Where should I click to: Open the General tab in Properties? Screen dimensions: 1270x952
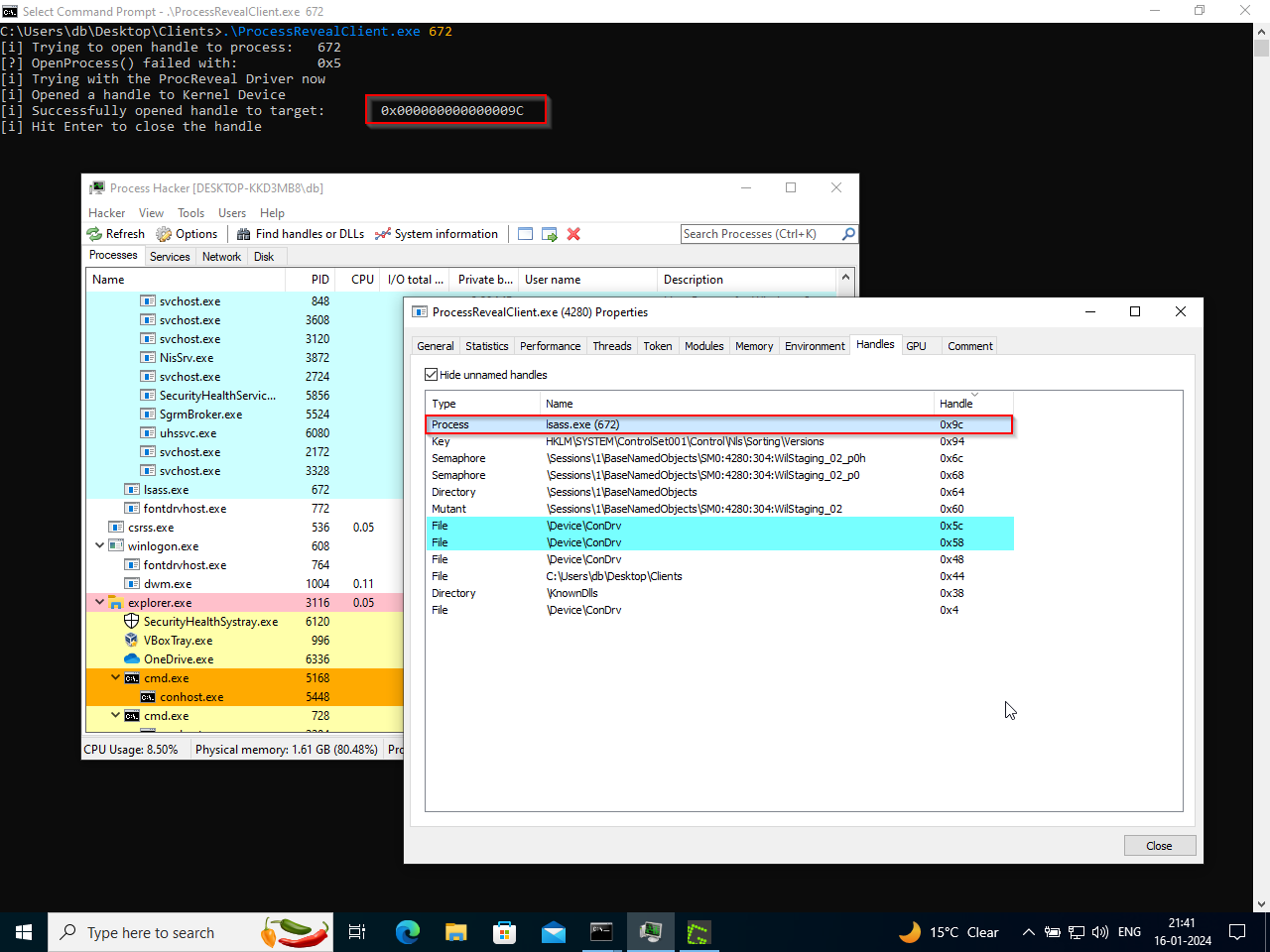pos(436,346)
